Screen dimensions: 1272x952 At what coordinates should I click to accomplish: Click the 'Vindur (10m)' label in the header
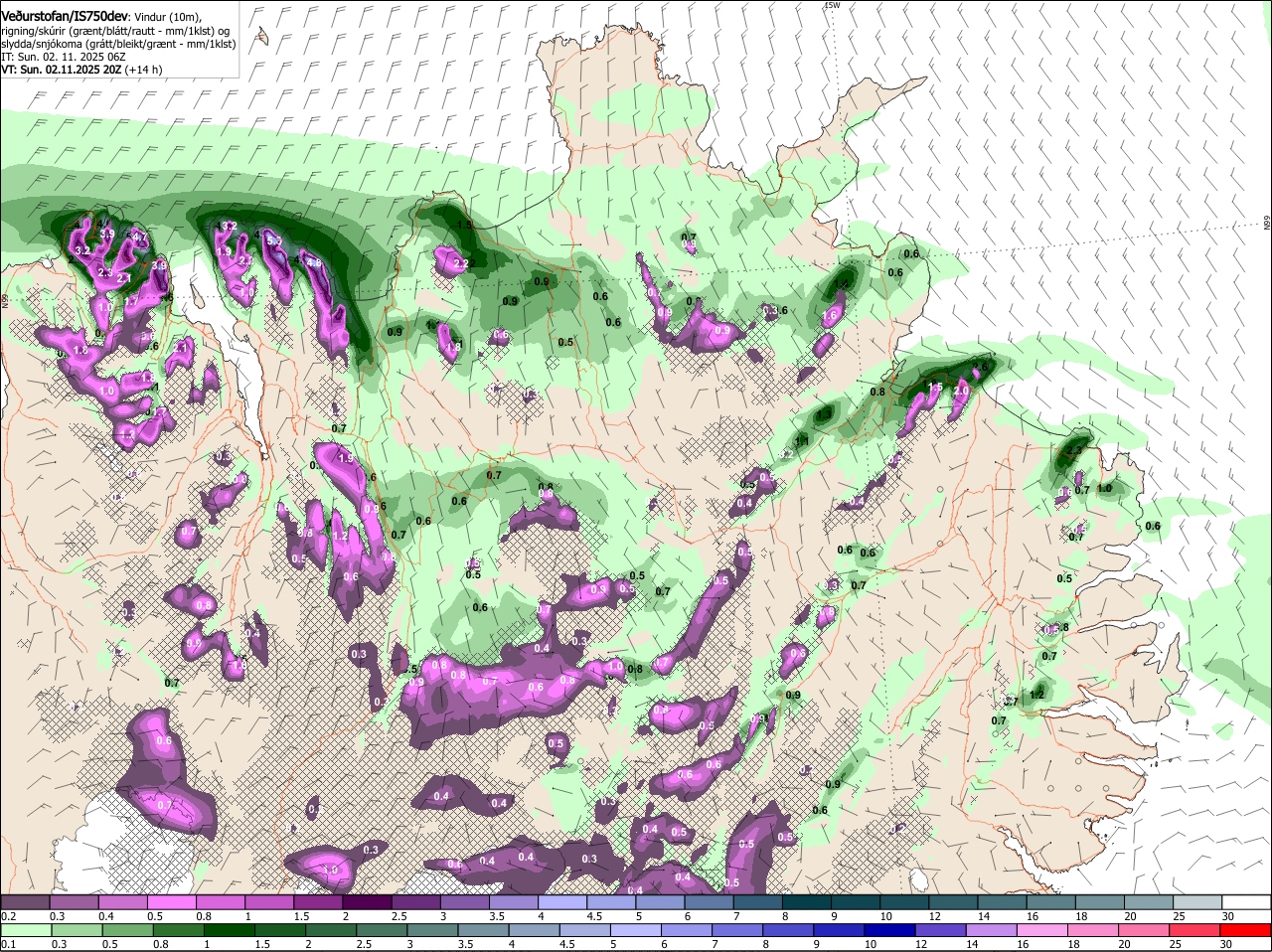click(167, 17)
